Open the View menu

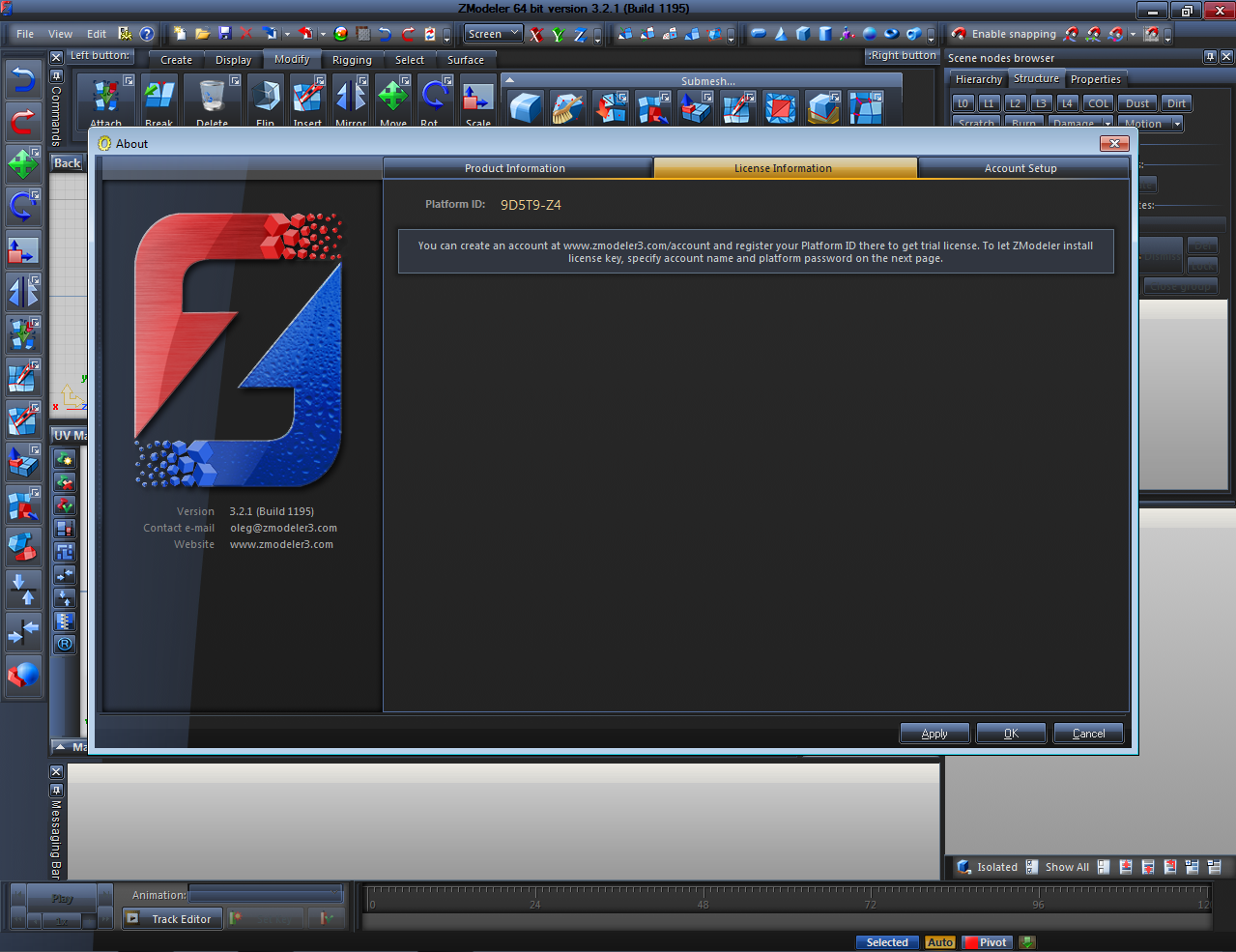click(x=61, y=34)
